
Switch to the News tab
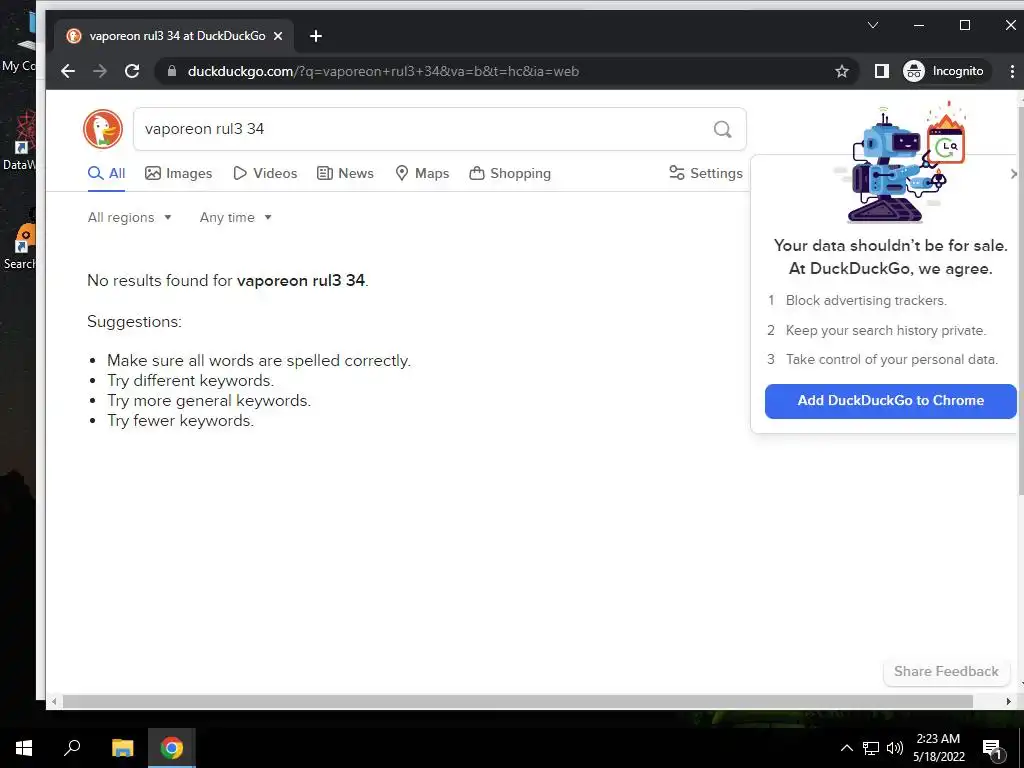tap(345, 173)
